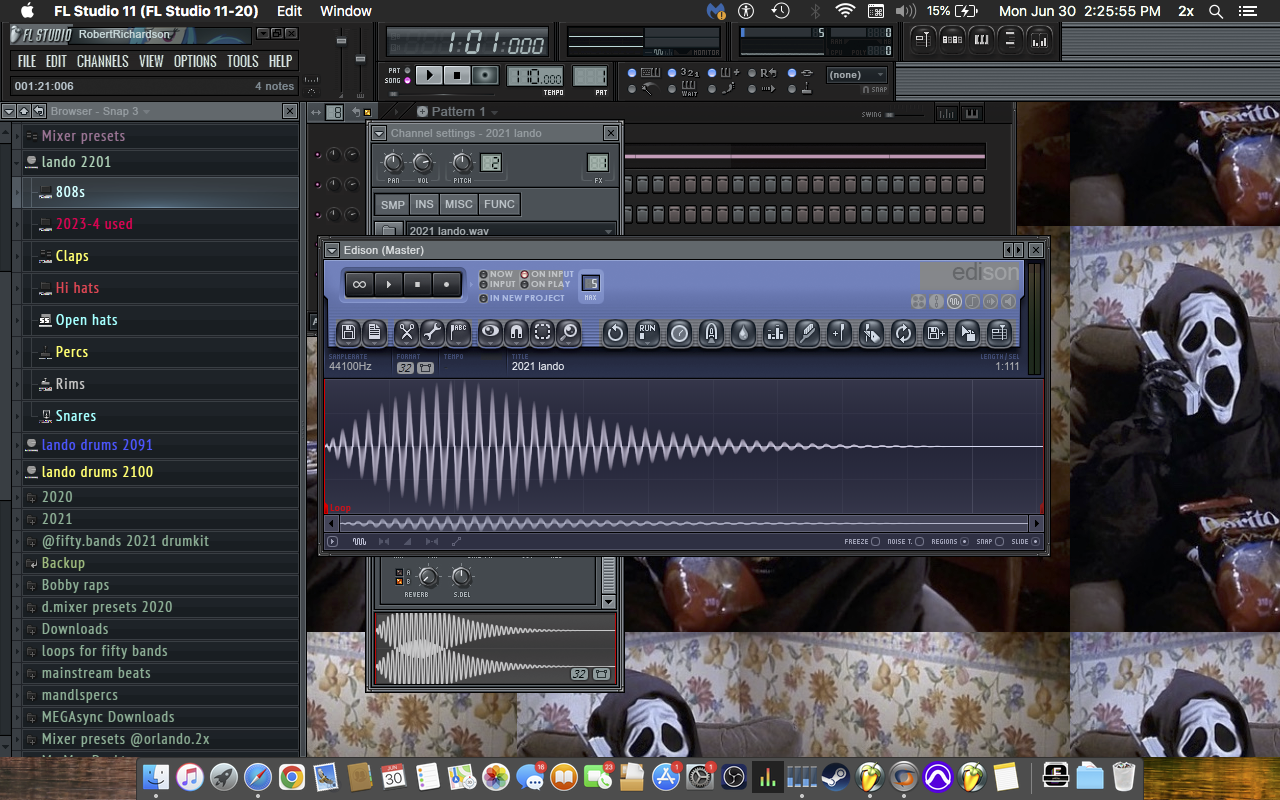Toggle Edison's Noise T. option
This screenshot has height=800, width=1280.
919,542
